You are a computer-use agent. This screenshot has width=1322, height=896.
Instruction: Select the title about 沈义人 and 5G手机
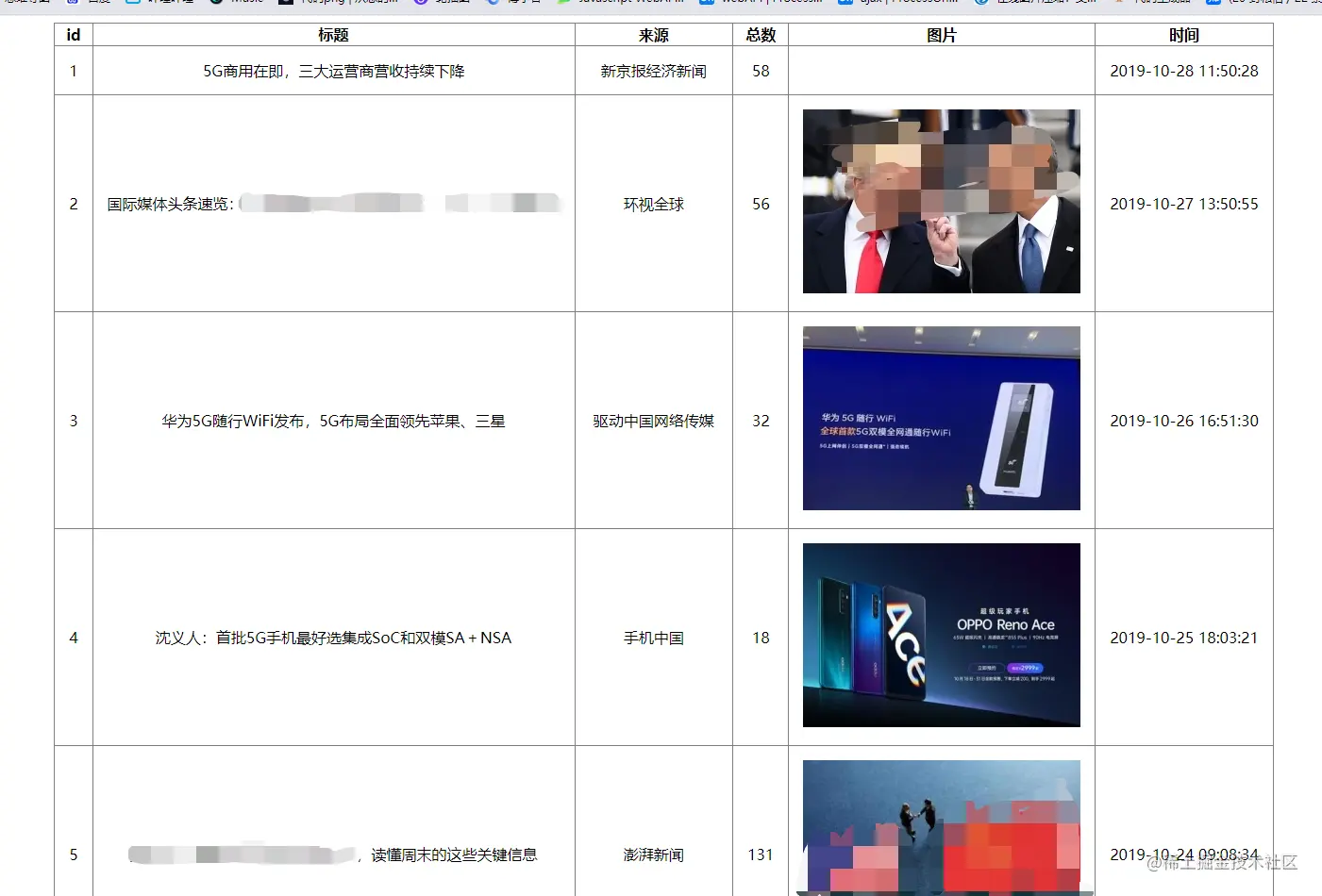tap(334, 638)
